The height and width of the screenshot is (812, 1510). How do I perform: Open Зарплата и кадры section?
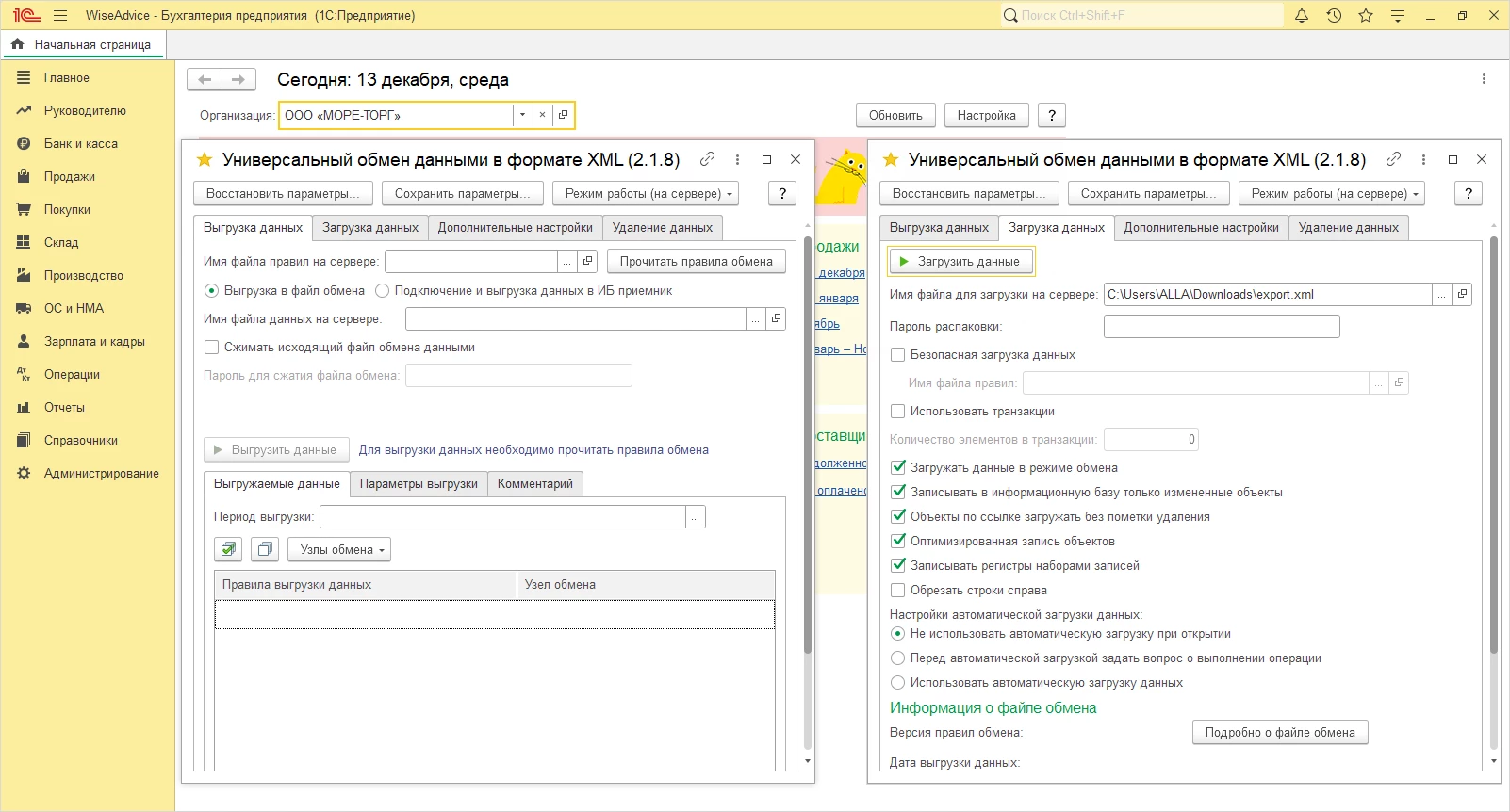pos(94,341)
